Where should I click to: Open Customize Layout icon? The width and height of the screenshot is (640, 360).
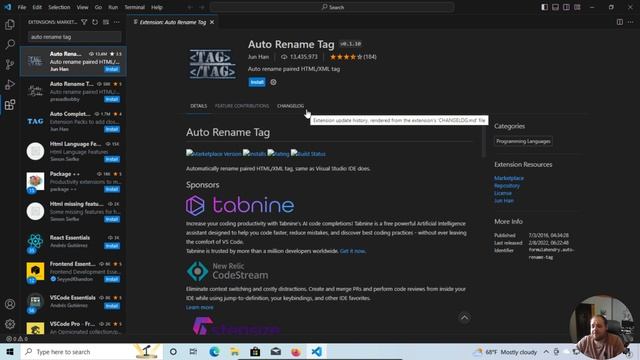[x=577, y=7]
